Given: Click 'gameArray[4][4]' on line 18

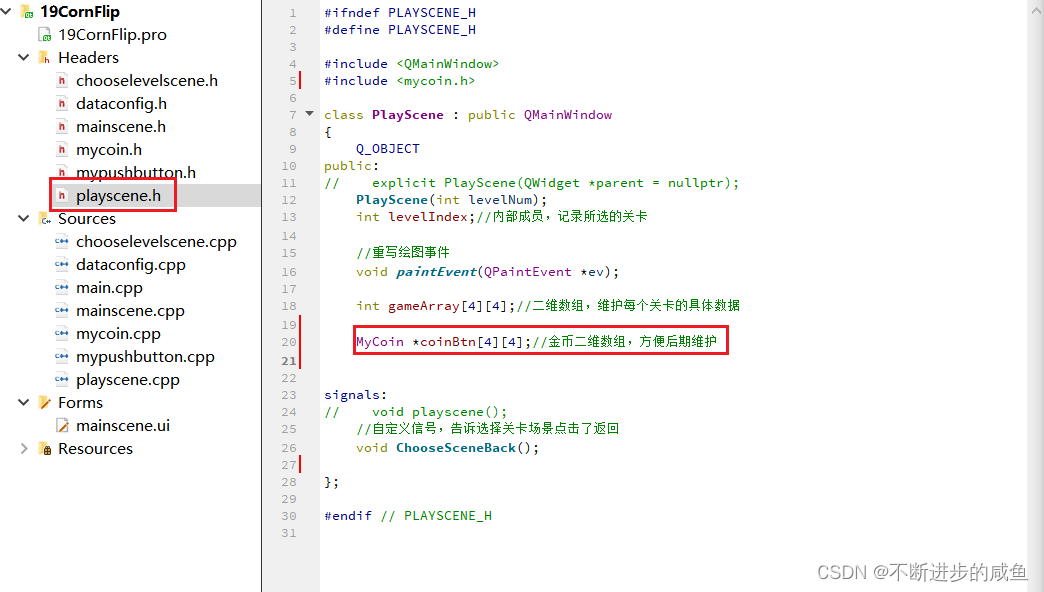Looking at the screenshot, I should pyautogui.click(x=447, y=306).
